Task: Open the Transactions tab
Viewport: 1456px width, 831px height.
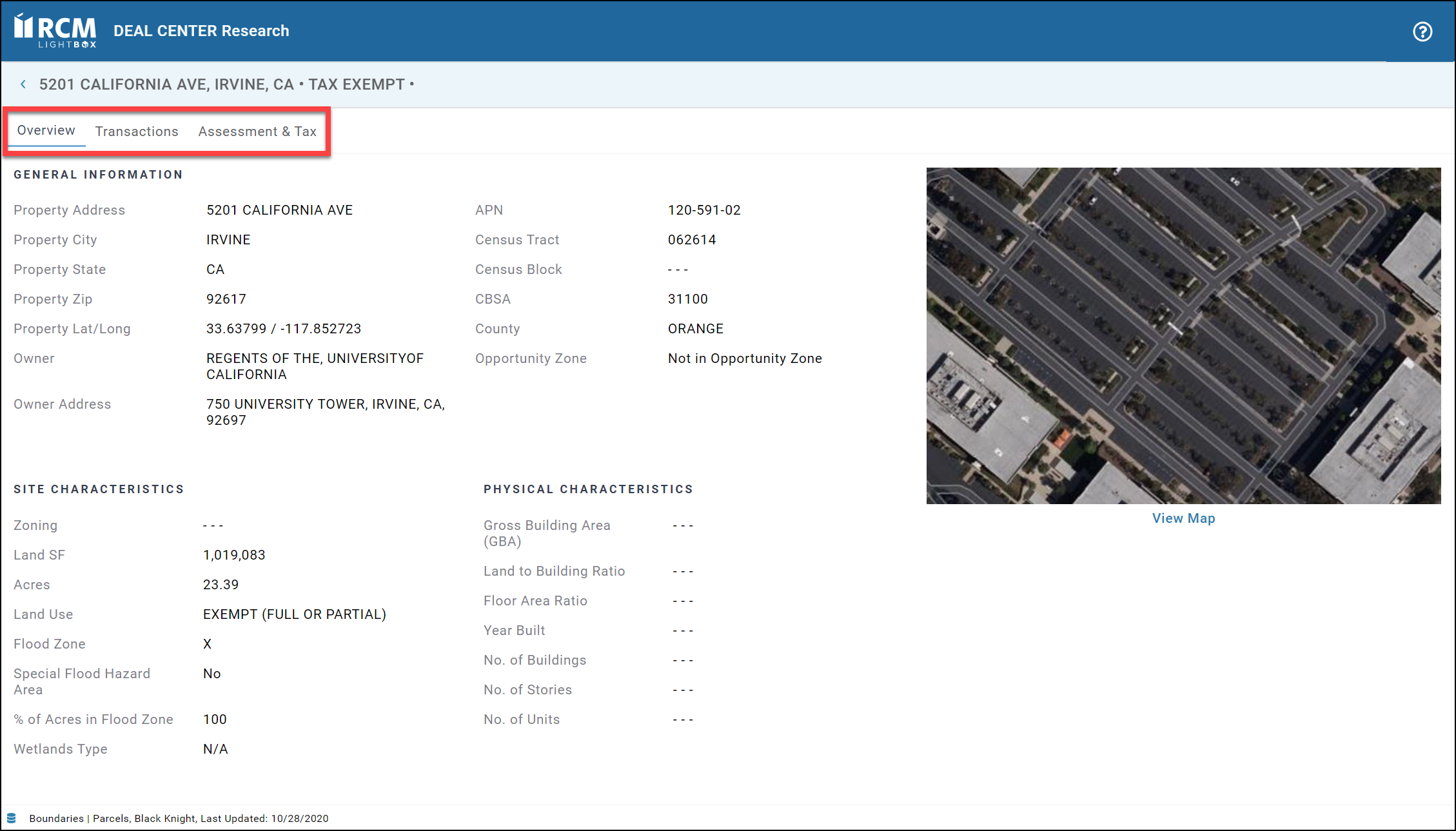Action: [x=137, y=132]
